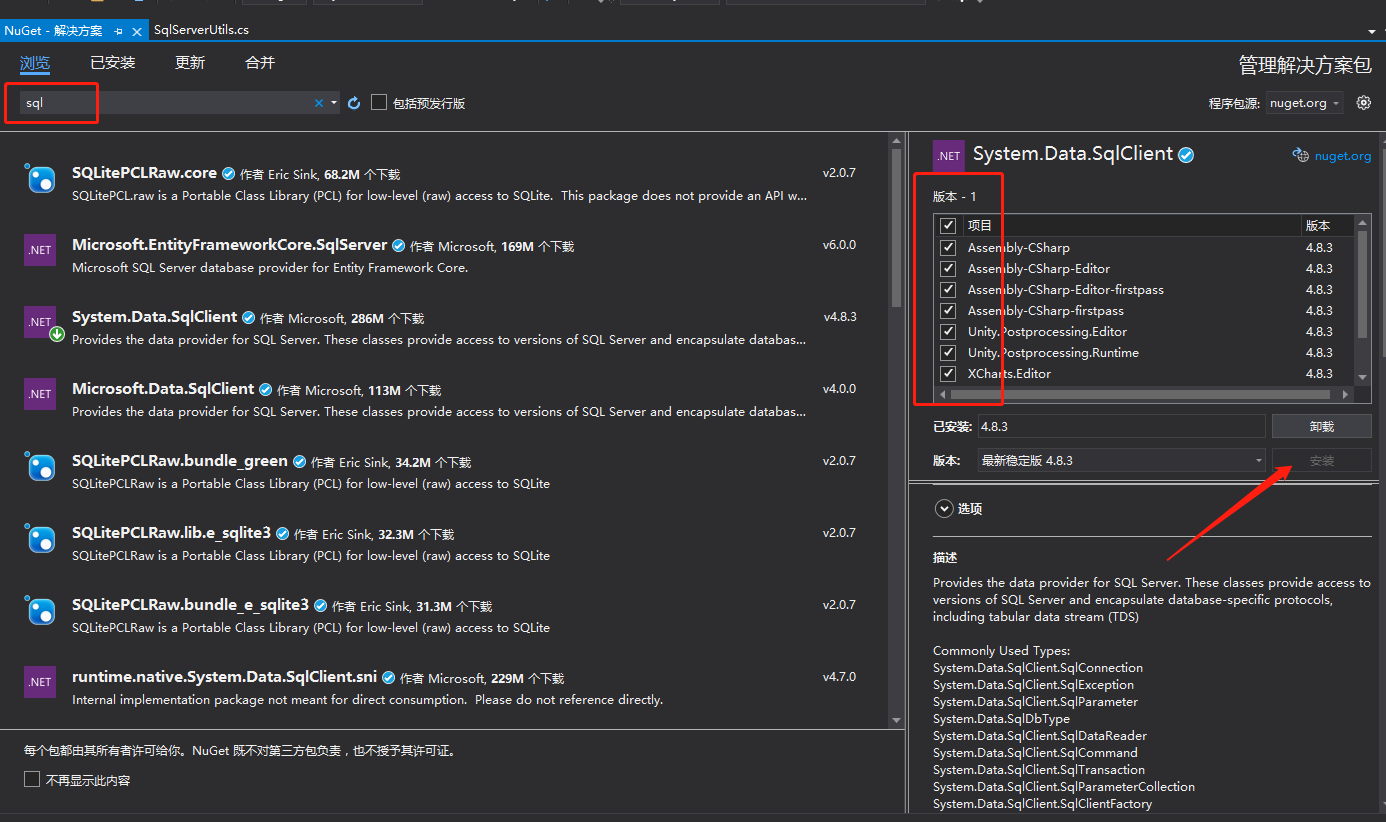Click the project list scroll-down arrow
This screenshot has width=1386, height=822.
coord(1362,377)
